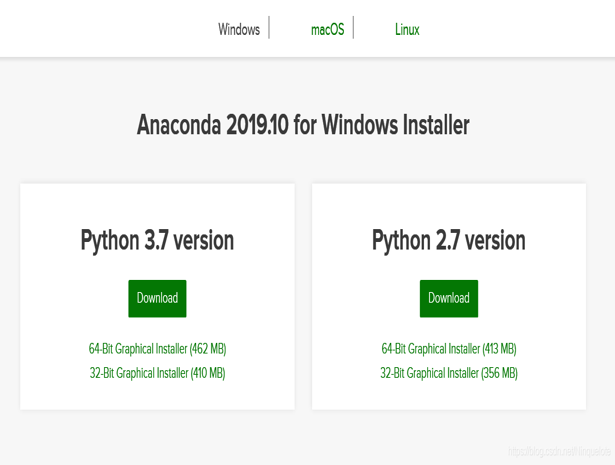This screenshot has width=615, height=465.
Task: Switch to the macOS tab
Action: (x=327, y=29)
